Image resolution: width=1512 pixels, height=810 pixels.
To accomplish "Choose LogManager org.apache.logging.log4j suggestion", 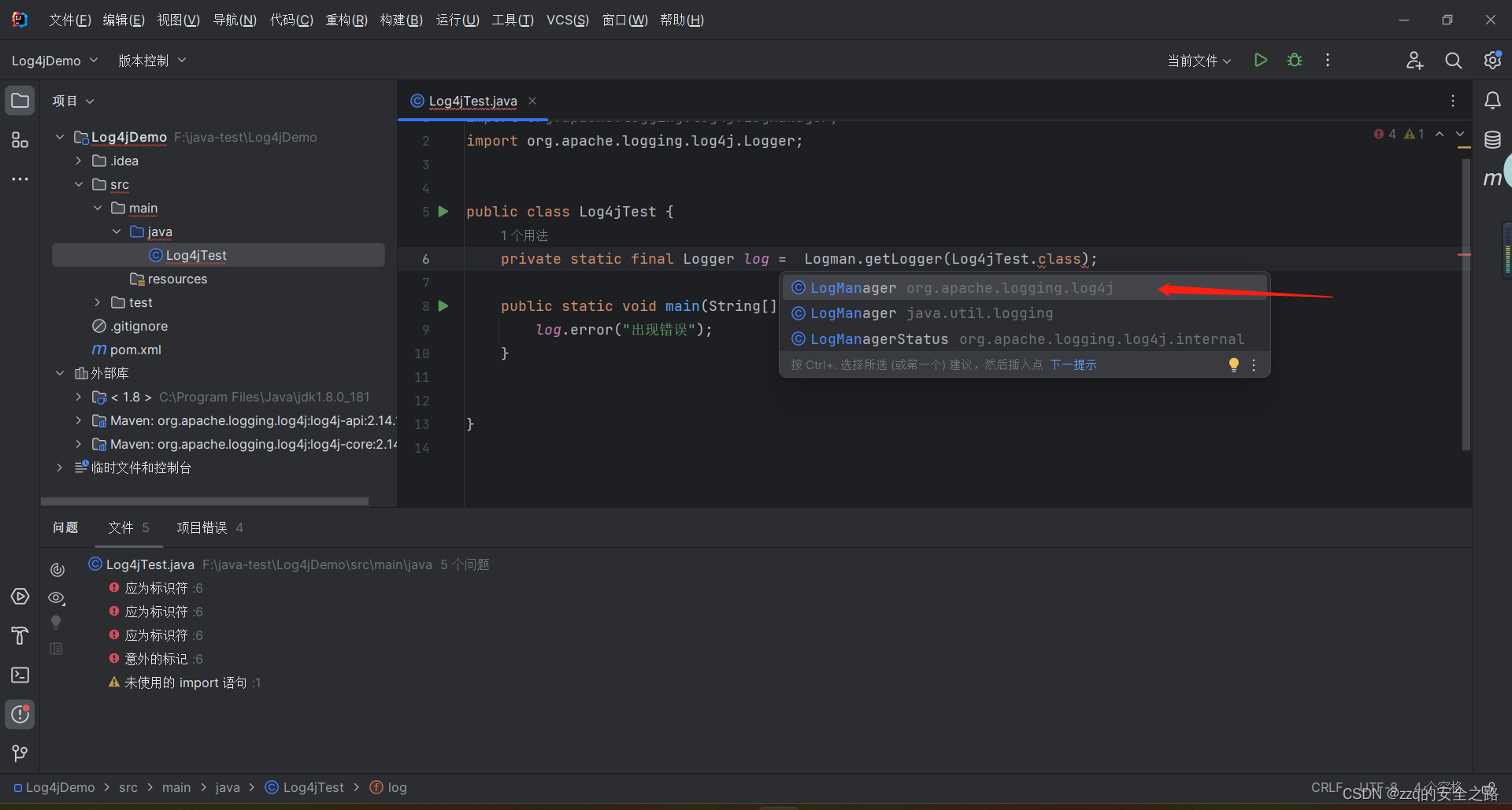I will coord(1025,288).
